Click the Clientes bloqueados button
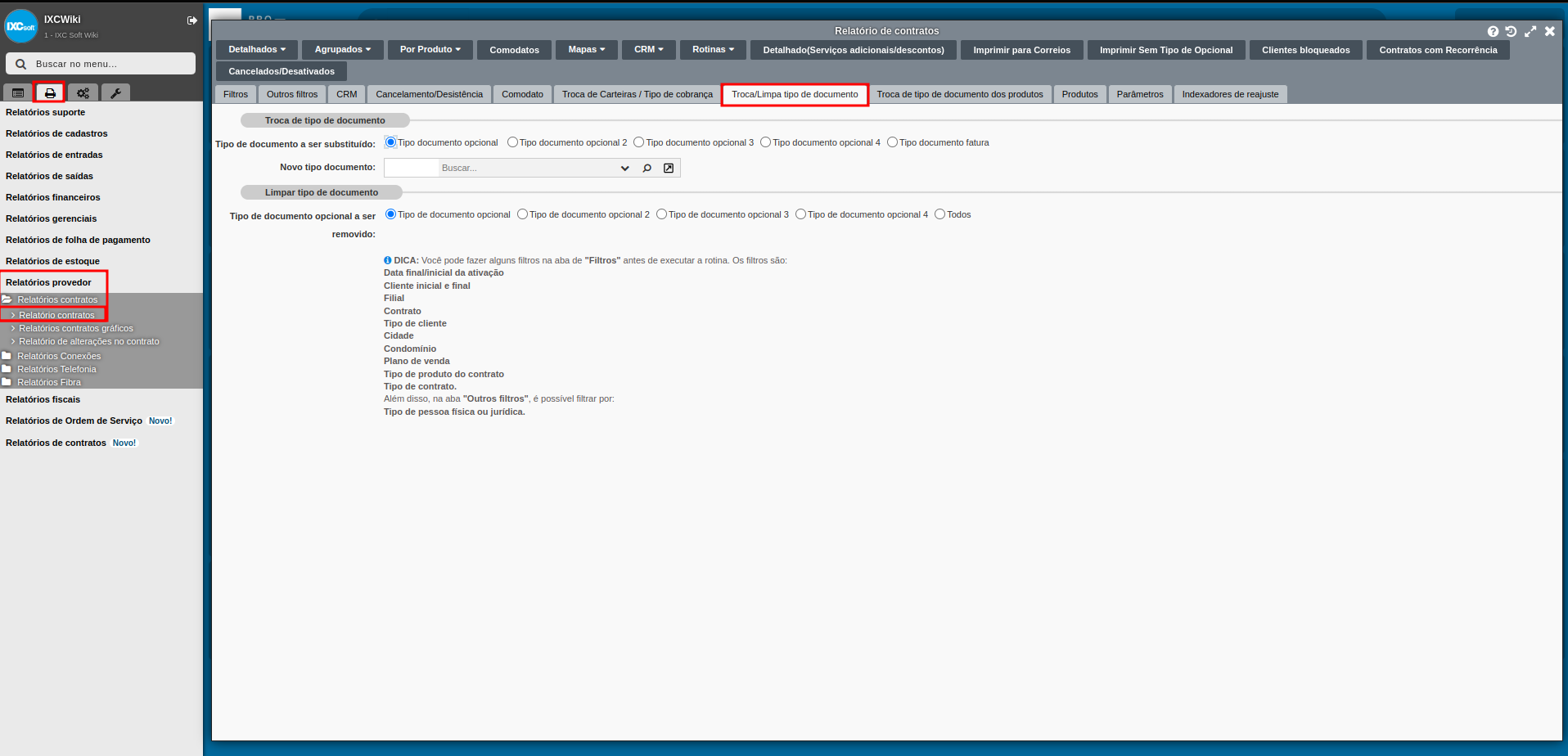The image size is (1568, 756). (x=1306, y=50)
